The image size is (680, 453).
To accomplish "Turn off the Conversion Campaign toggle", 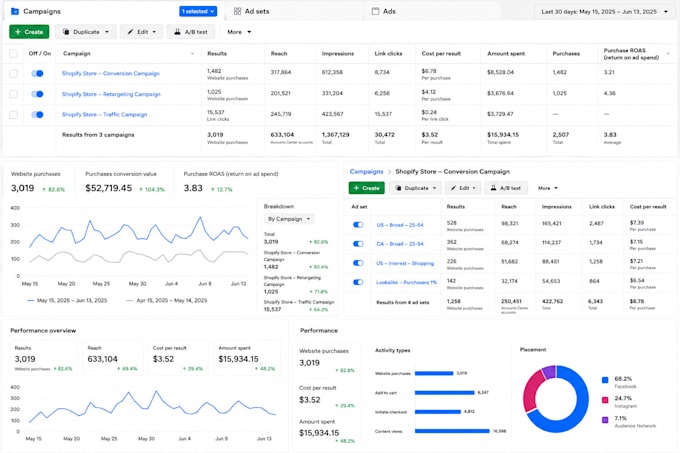I will 37,73.
